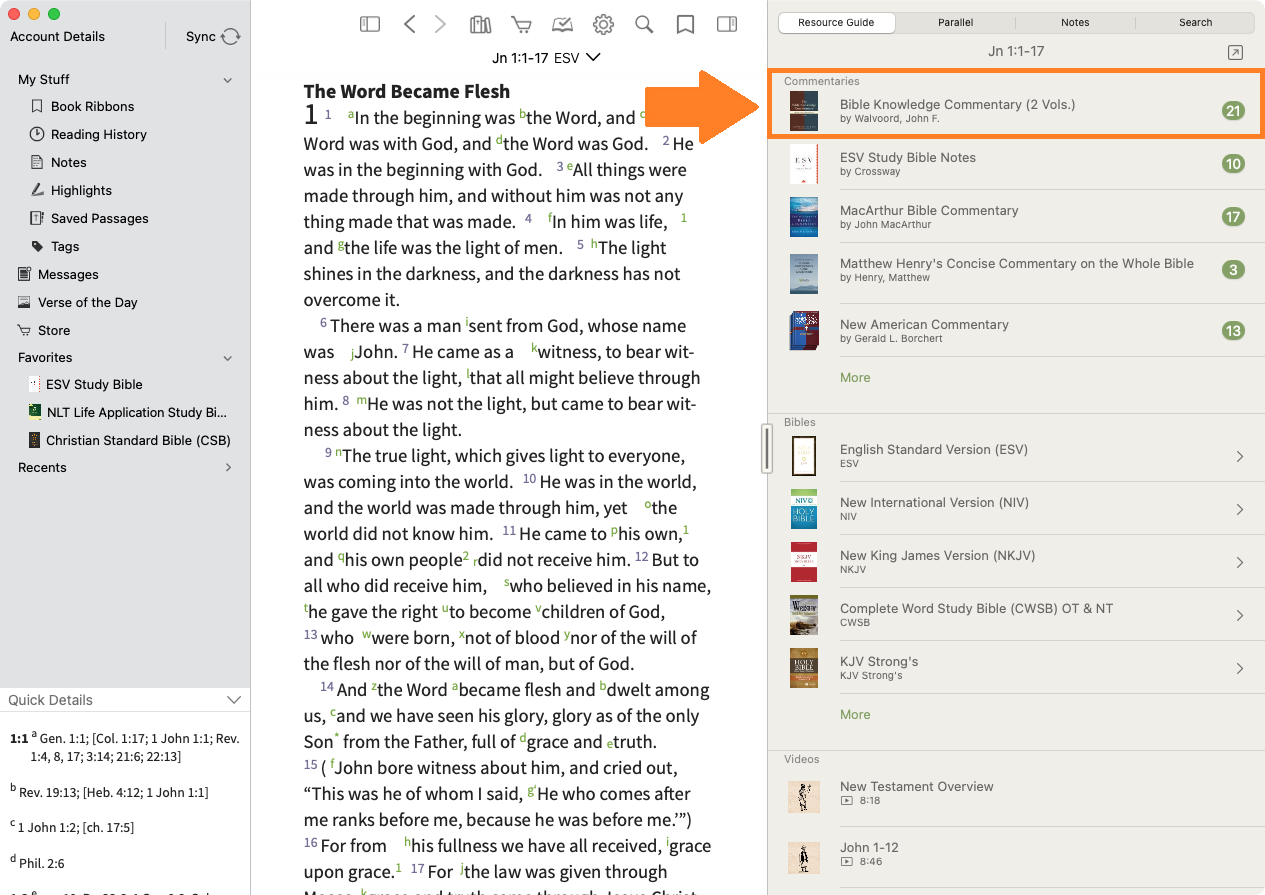
Task: Open Complete Word Study Bible chevron
Action: coord(1239,615)
